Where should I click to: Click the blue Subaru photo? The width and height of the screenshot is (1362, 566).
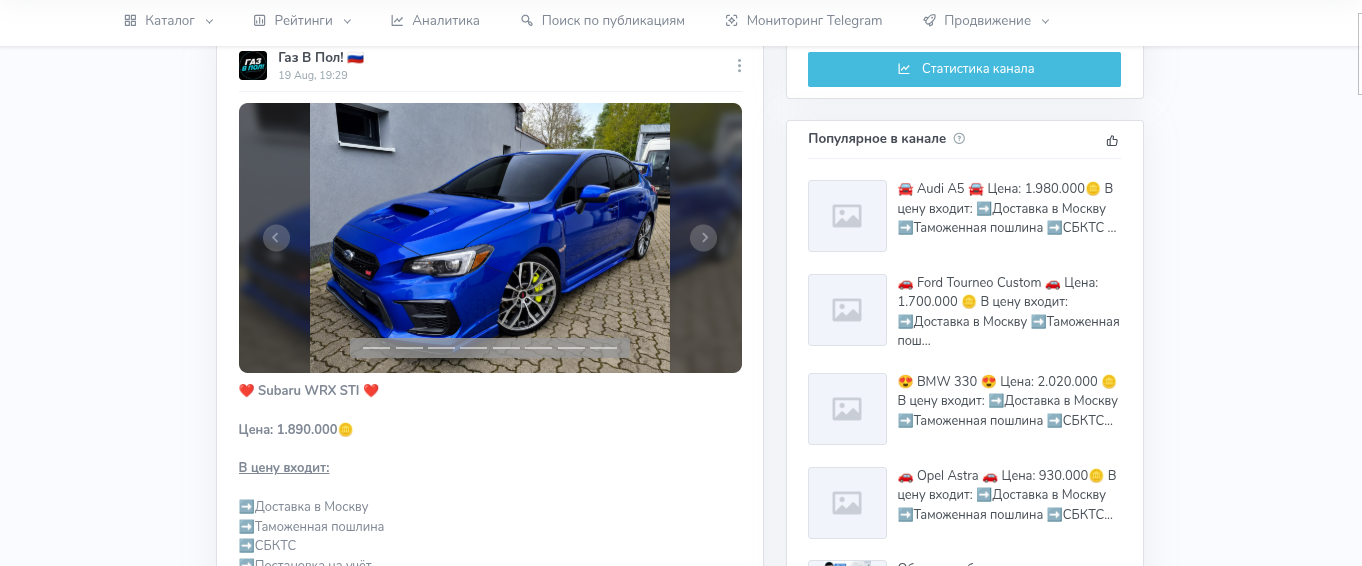[490, 238]
